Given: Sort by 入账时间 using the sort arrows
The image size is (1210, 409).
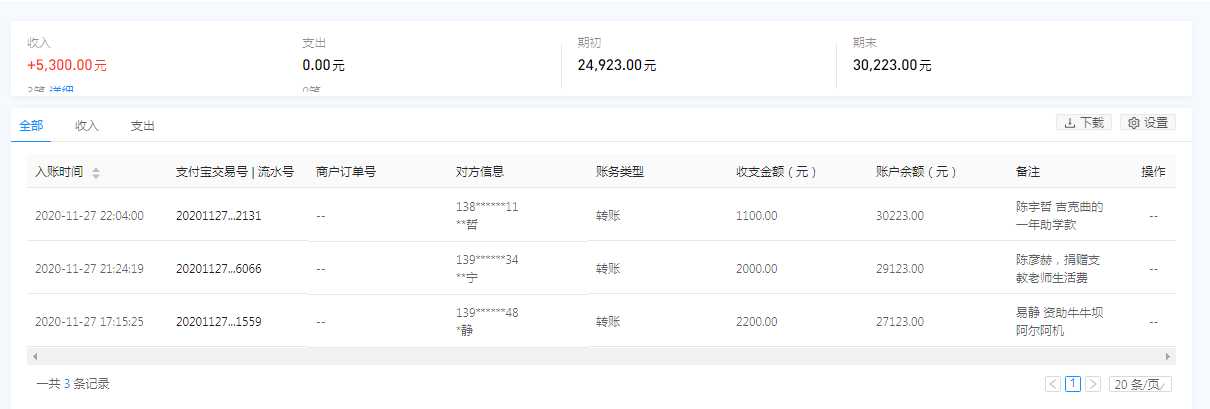Looking at the screenshot, I should tap(96, 173).
